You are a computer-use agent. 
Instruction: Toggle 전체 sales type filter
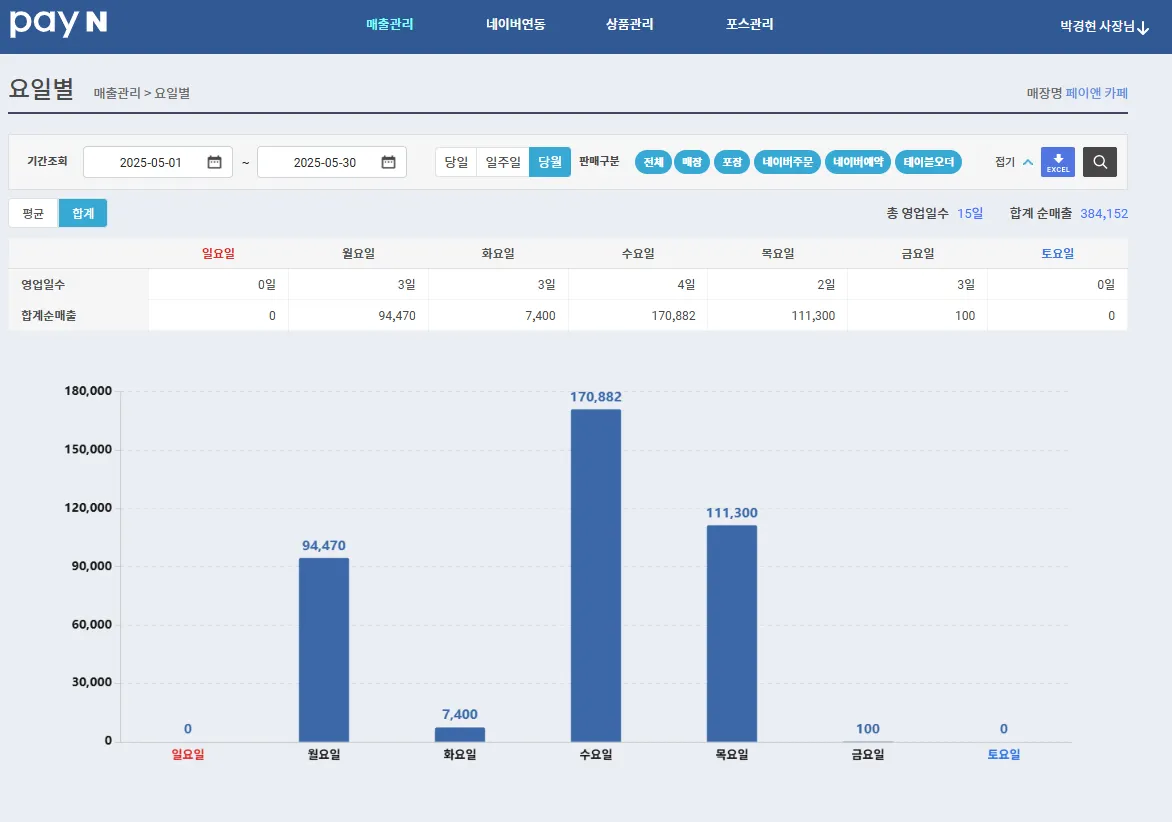pyautogui.click(x=653, y=162)
